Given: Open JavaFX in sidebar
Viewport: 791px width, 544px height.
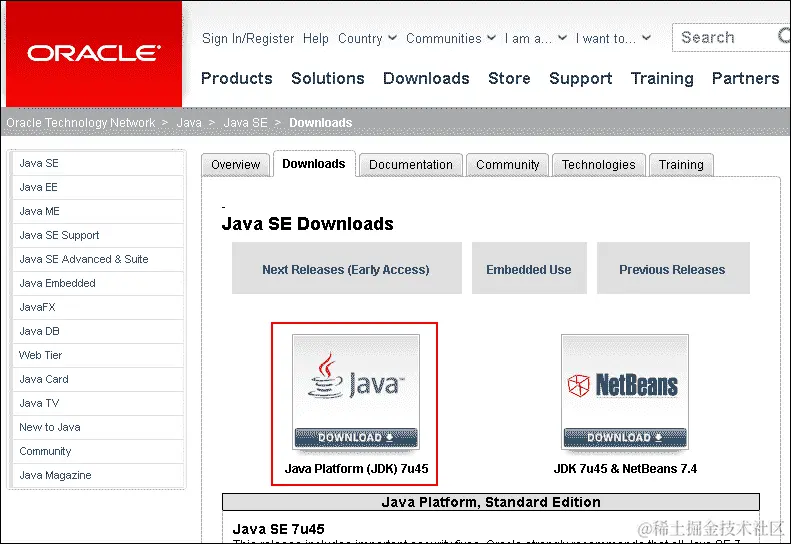Looking at the screenshot, I should tap(98, 307).
